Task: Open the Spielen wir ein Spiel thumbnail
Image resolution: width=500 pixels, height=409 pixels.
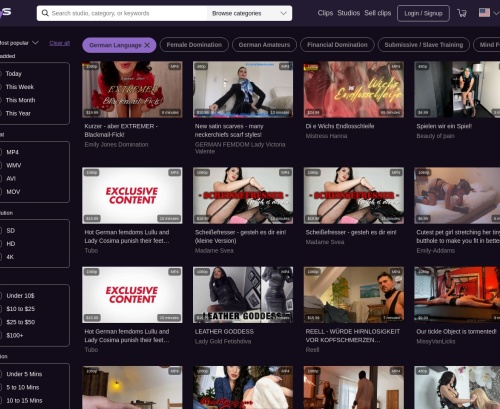Action: (457, 89)
